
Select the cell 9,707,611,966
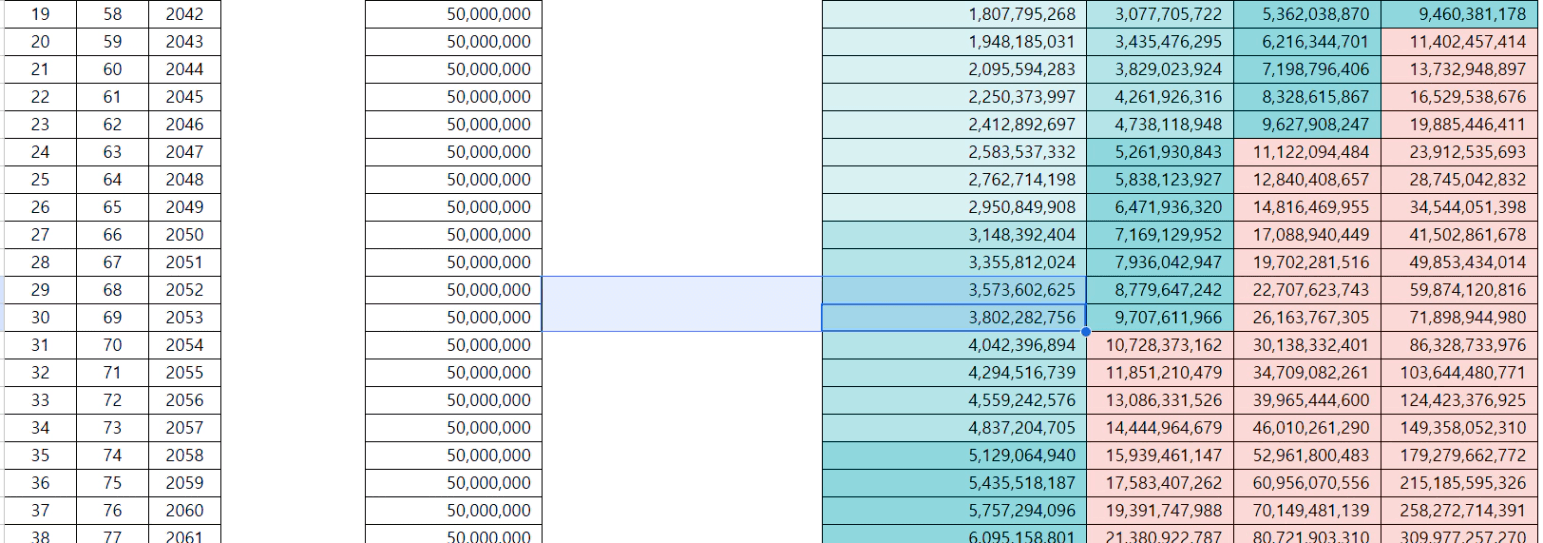point(1159,318)
